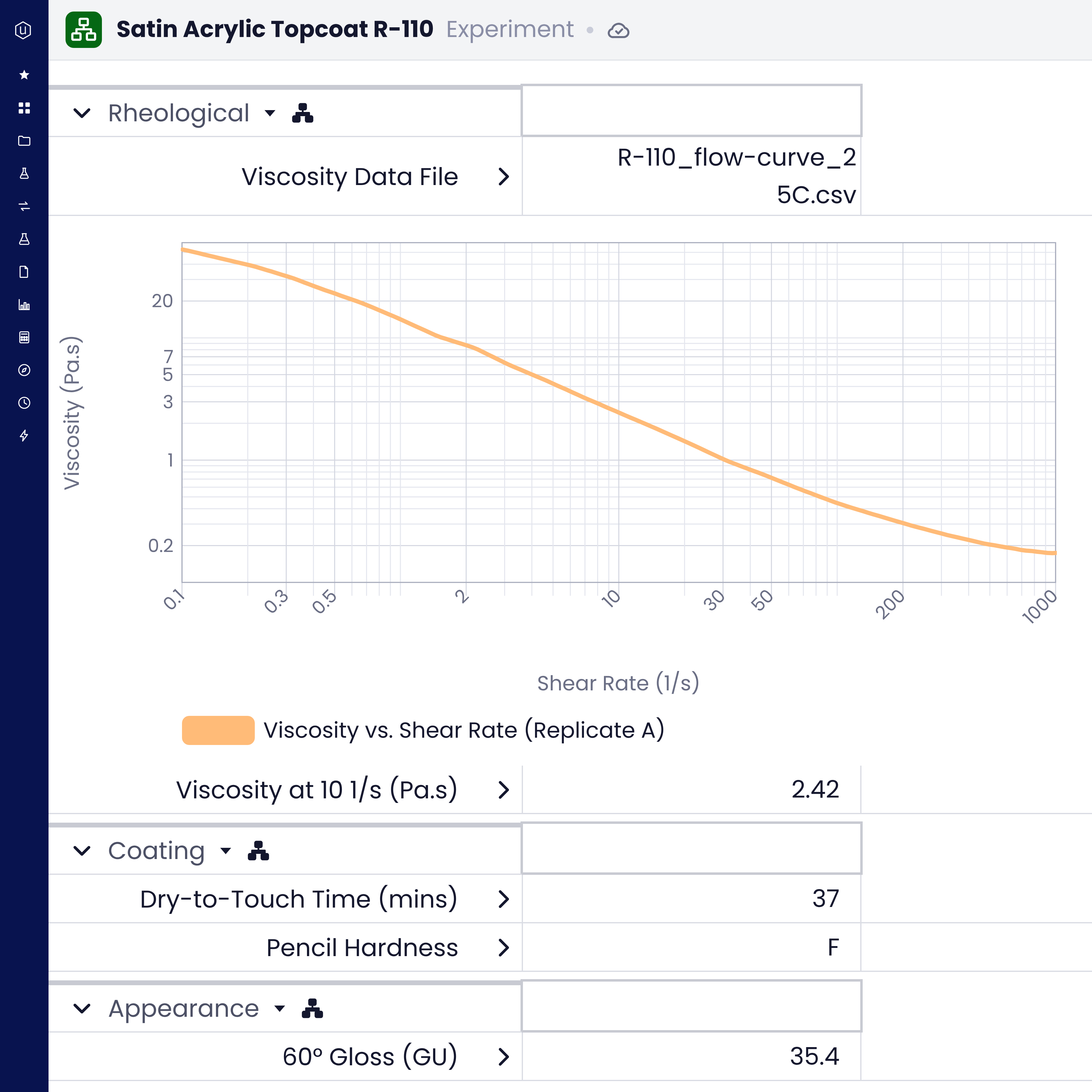Click the 60° Gloss (GU) label
This screenshot has height=1092, width=1092.
pos(370,1057)
